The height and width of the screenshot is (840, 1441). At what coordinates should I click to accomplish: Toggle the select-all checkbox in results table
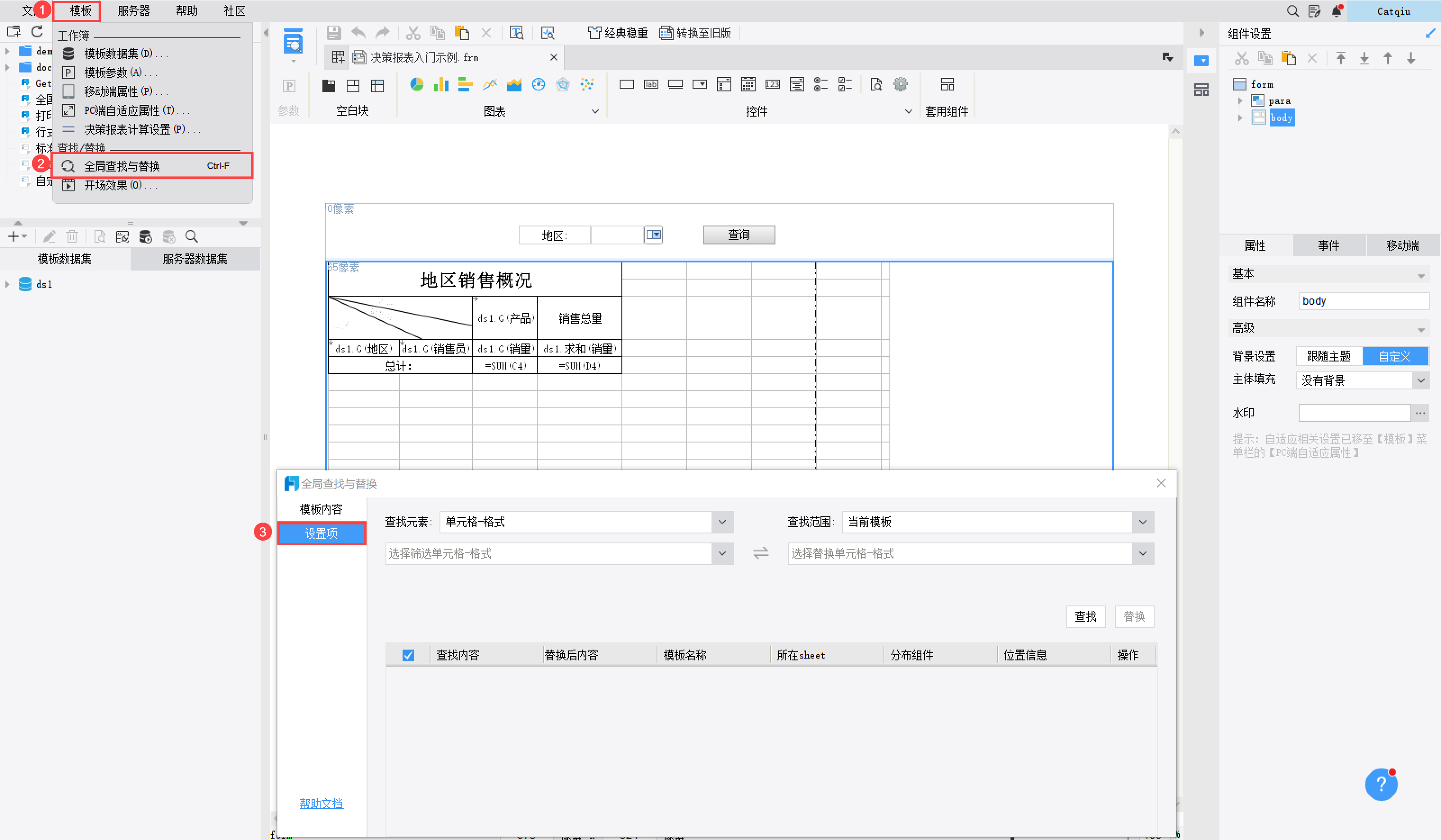[x=408, y=655]
